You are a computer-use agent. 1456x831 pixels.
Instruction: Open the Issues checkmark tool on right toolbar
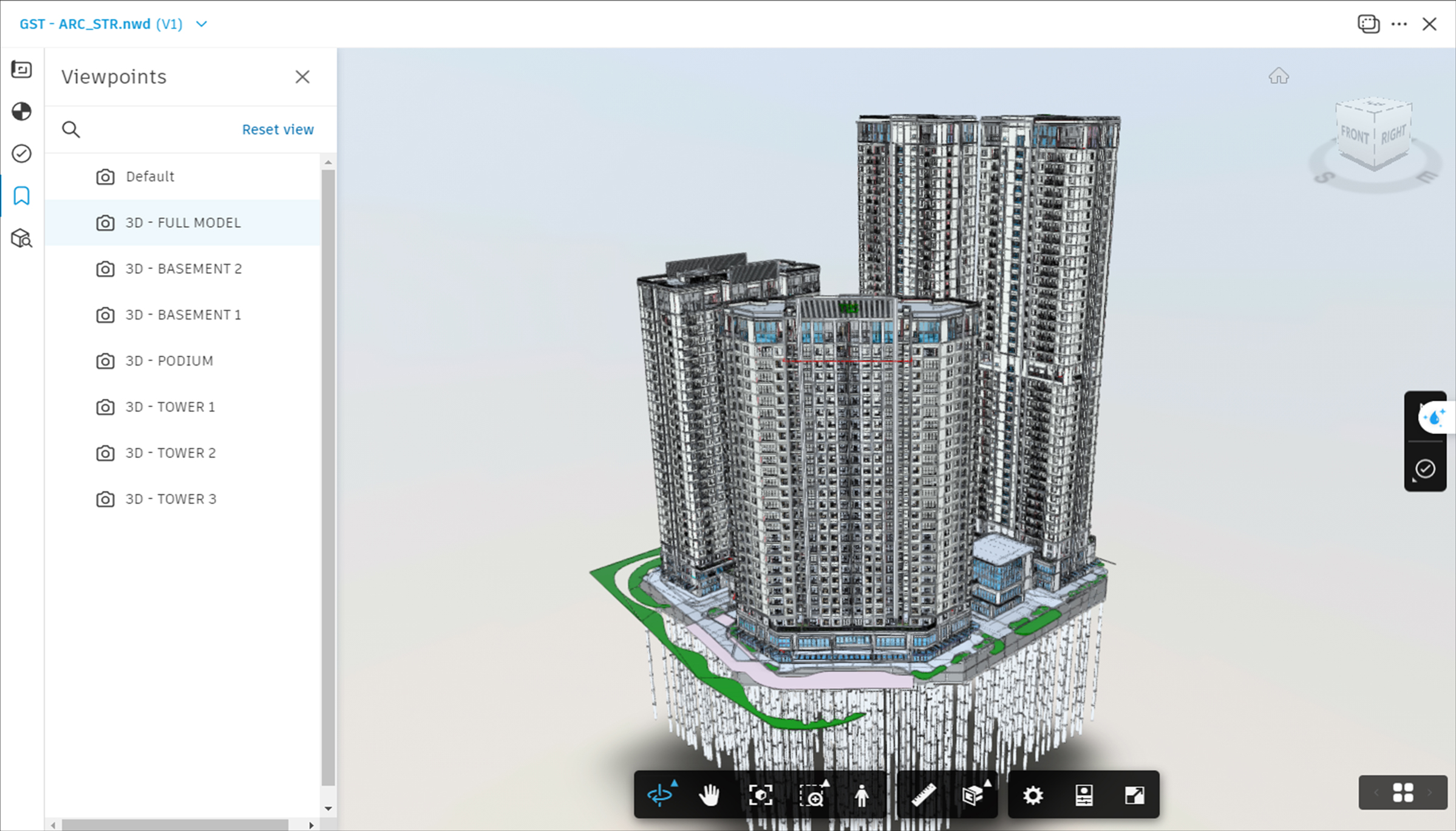[1425, 468]
